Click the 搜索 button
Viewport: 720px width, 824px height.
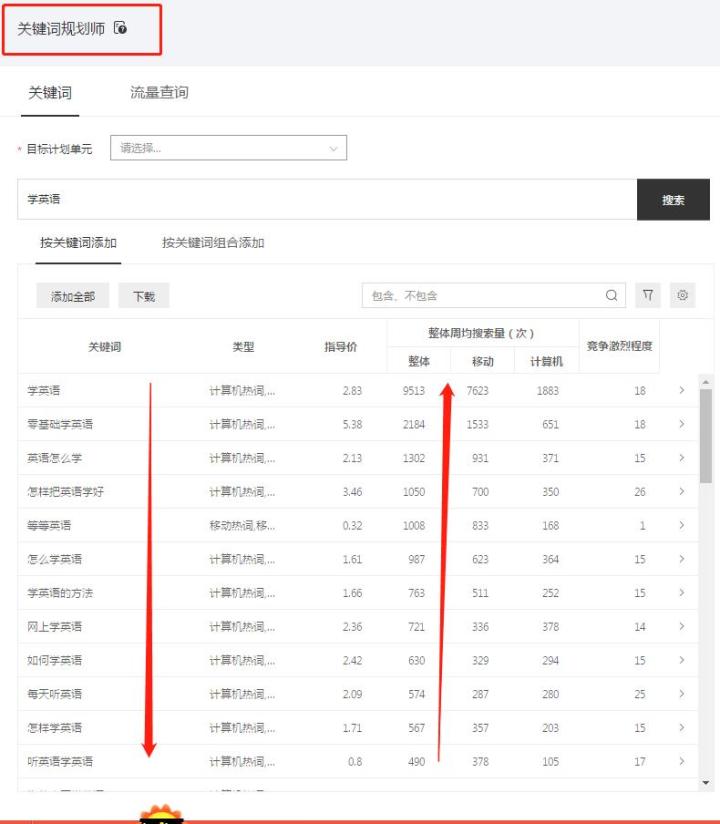[x=673, y=200]
